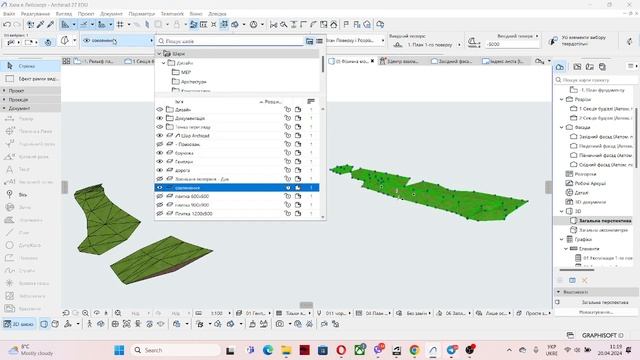Open the folder view icon in layer search
The width and height of the screenshot is (640, 360).
point(309,41)
